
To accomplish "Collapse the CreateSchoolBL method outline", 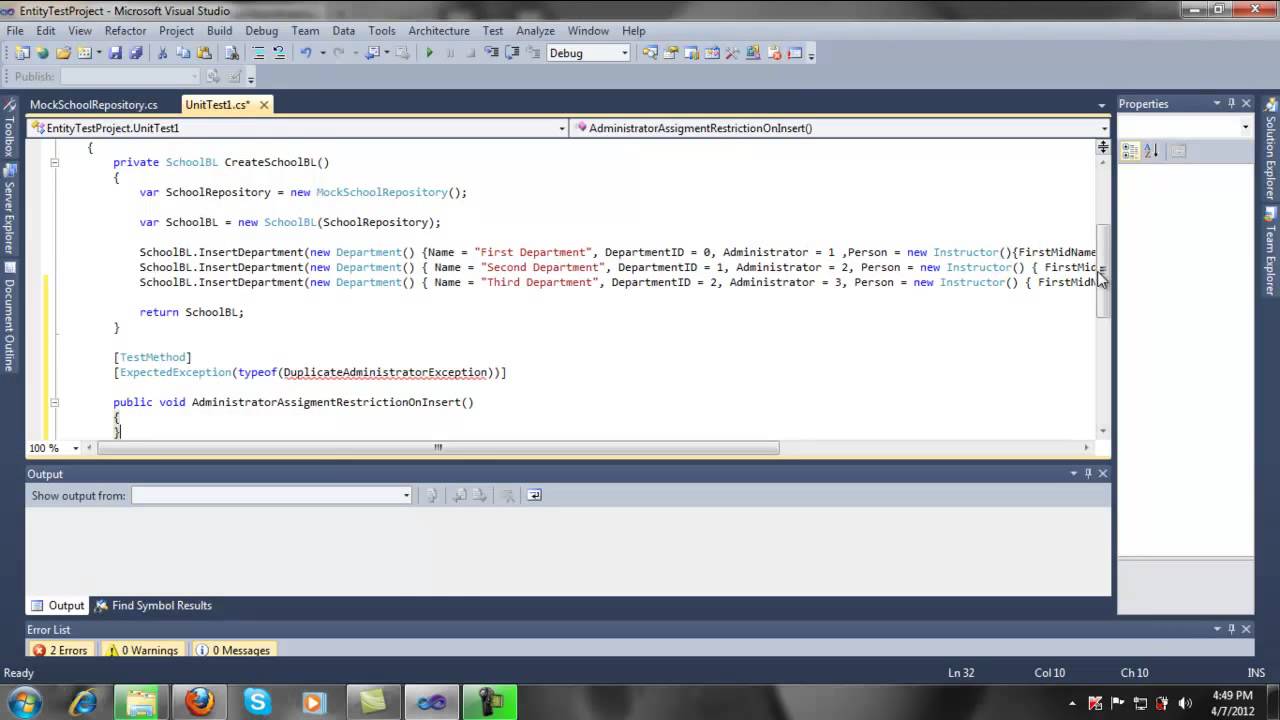I will [55, 162].
